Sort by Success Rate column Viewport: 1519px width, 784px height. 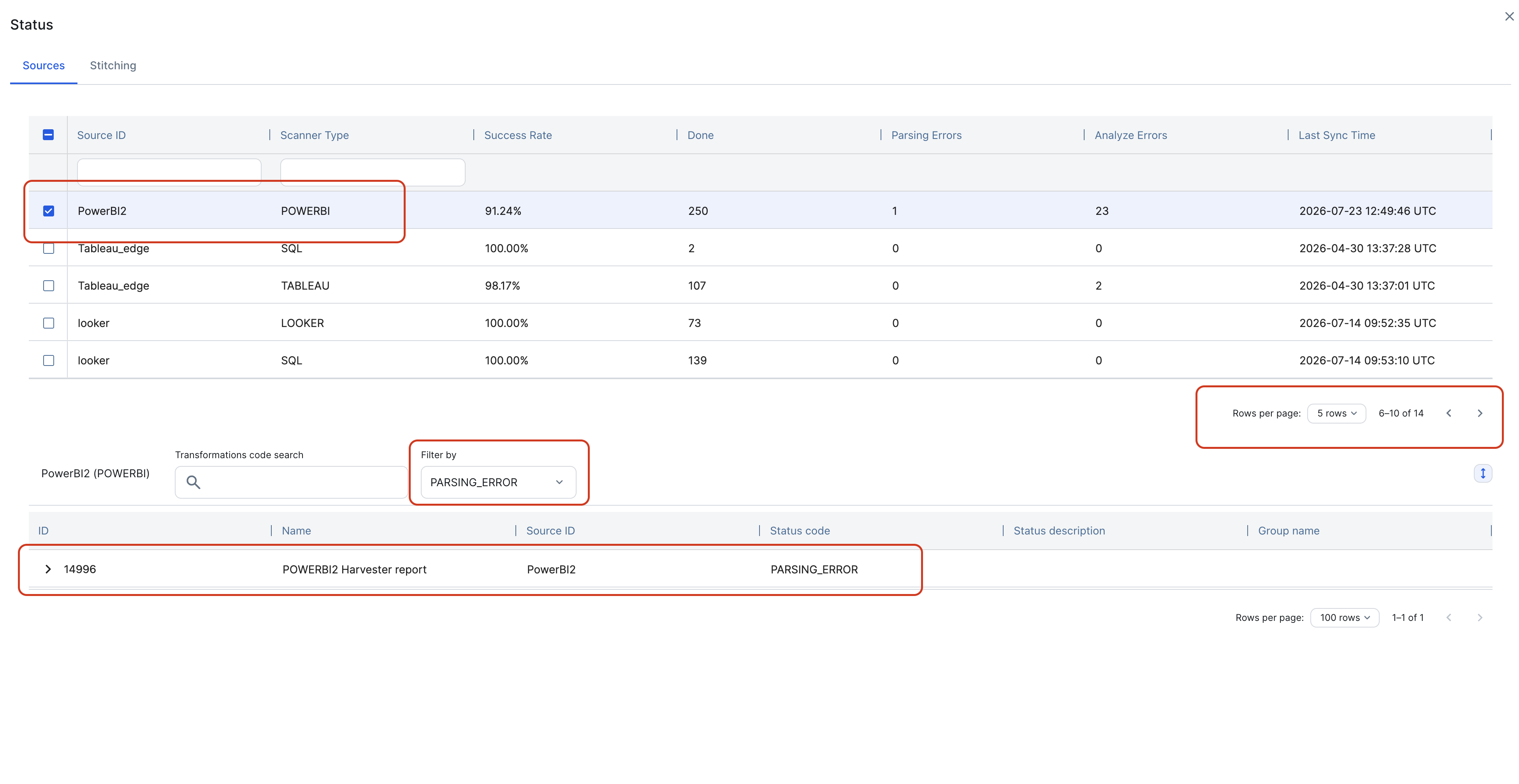click(x=518, y=135)
